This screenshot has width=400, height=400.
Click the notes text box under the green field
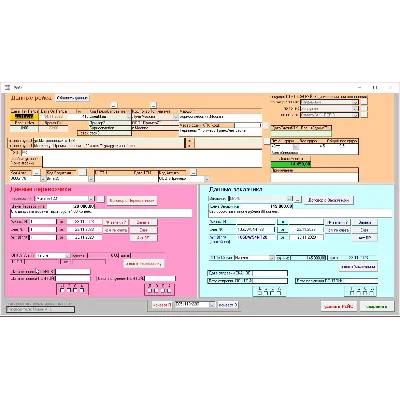coord(315,177)
